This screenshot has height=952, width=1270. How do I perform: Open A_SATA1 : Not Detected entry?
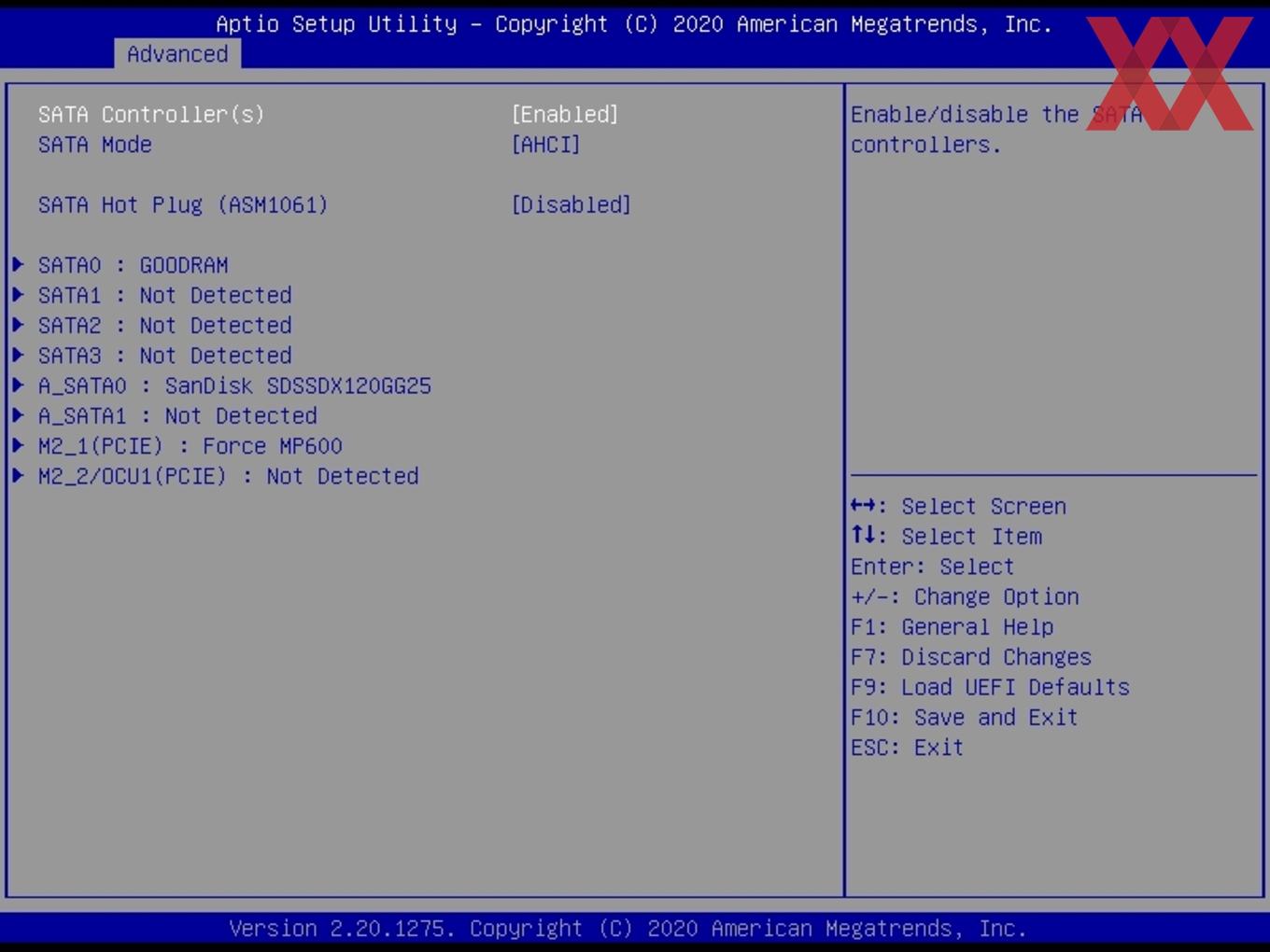[177, 415]
